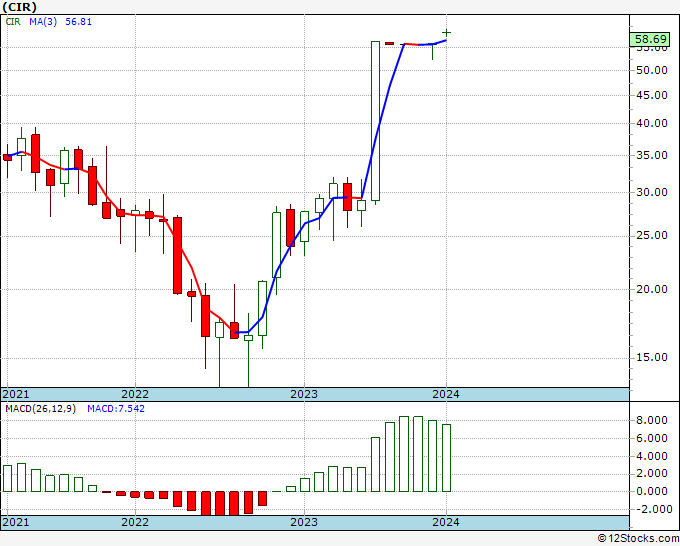
Task: Select the 35.00 price axis label
Action: pyautogui.click(x=651, y=155)
